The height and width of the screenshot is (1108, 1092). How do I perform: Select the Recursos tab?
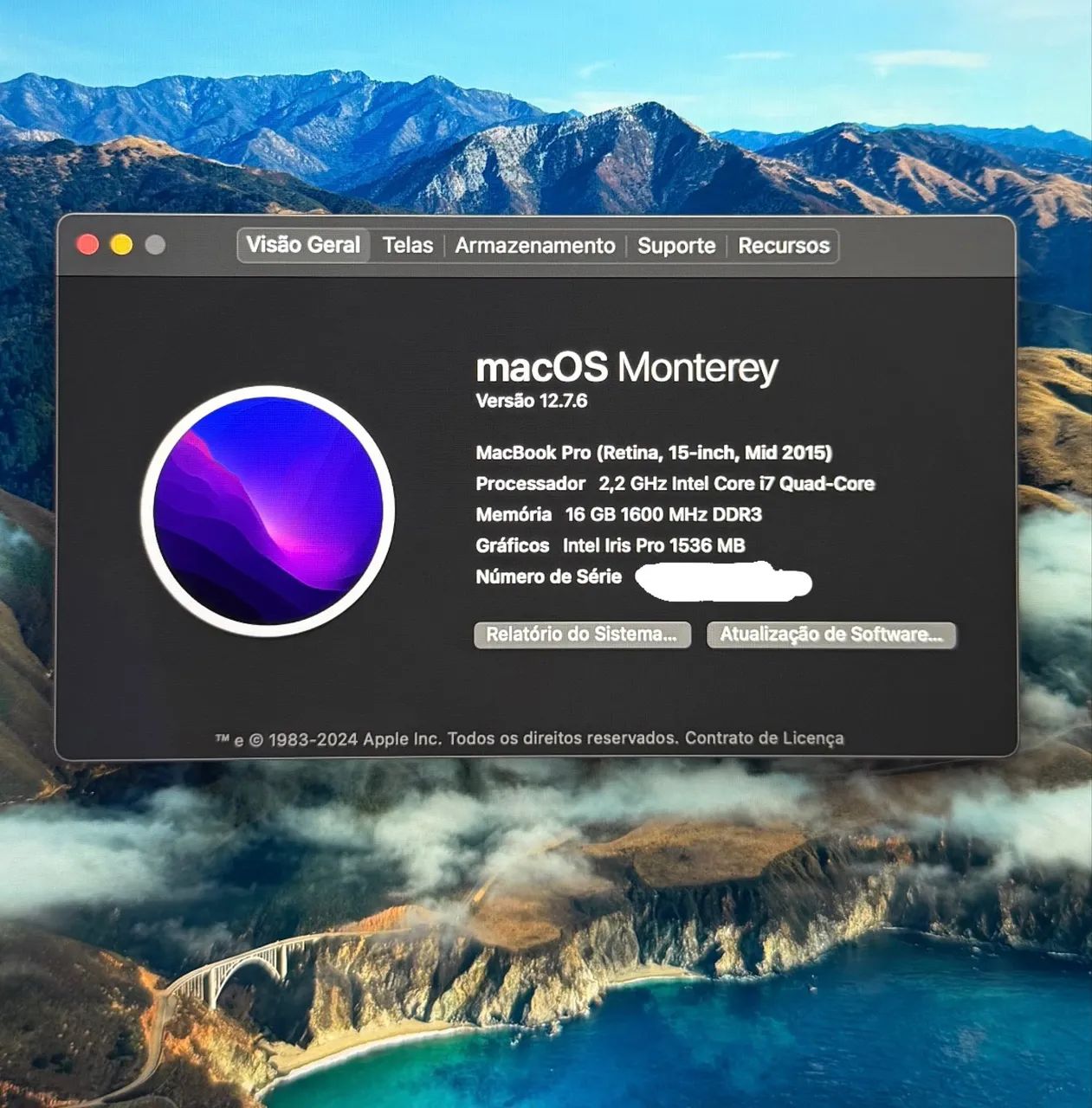click(784, 246)
